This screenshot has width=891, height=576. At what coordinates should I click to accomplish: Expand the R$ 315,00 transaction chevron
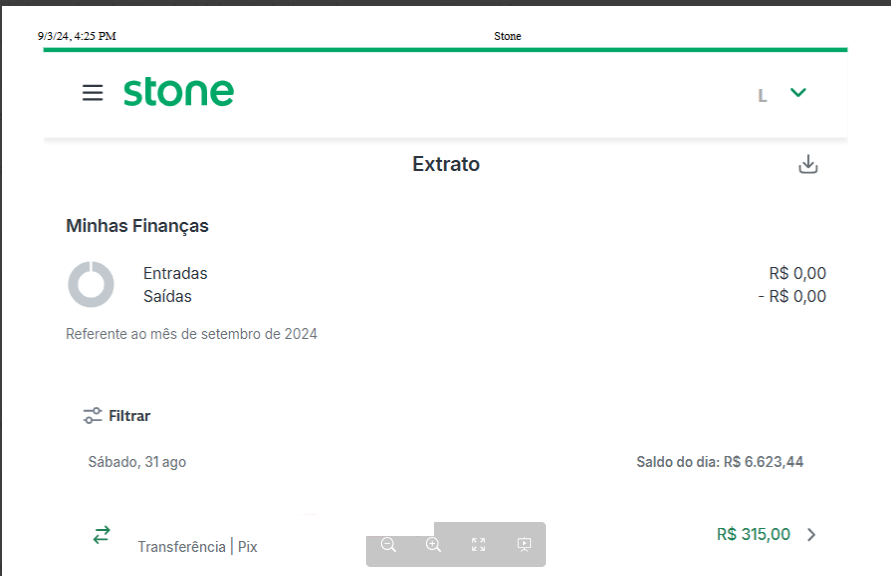(811, 535)
